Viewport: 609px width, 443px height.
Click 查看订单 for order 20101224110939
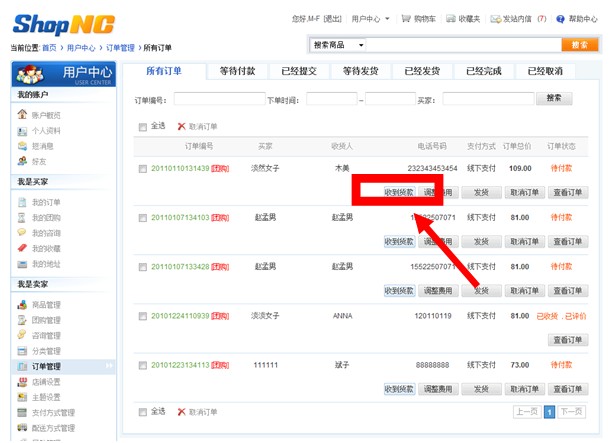568,340
